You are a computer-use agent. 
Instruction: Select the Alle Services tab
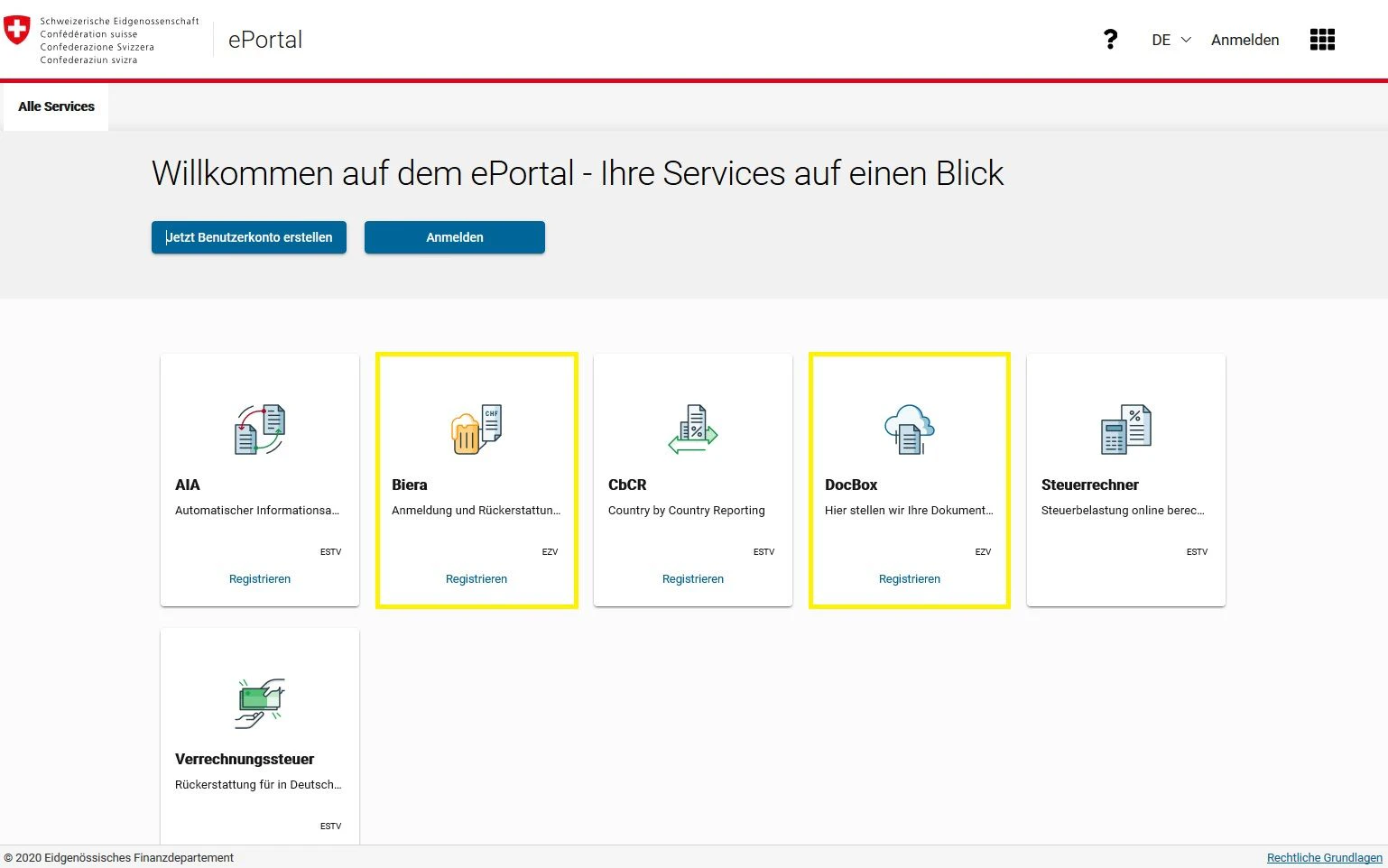click(56, 106)
